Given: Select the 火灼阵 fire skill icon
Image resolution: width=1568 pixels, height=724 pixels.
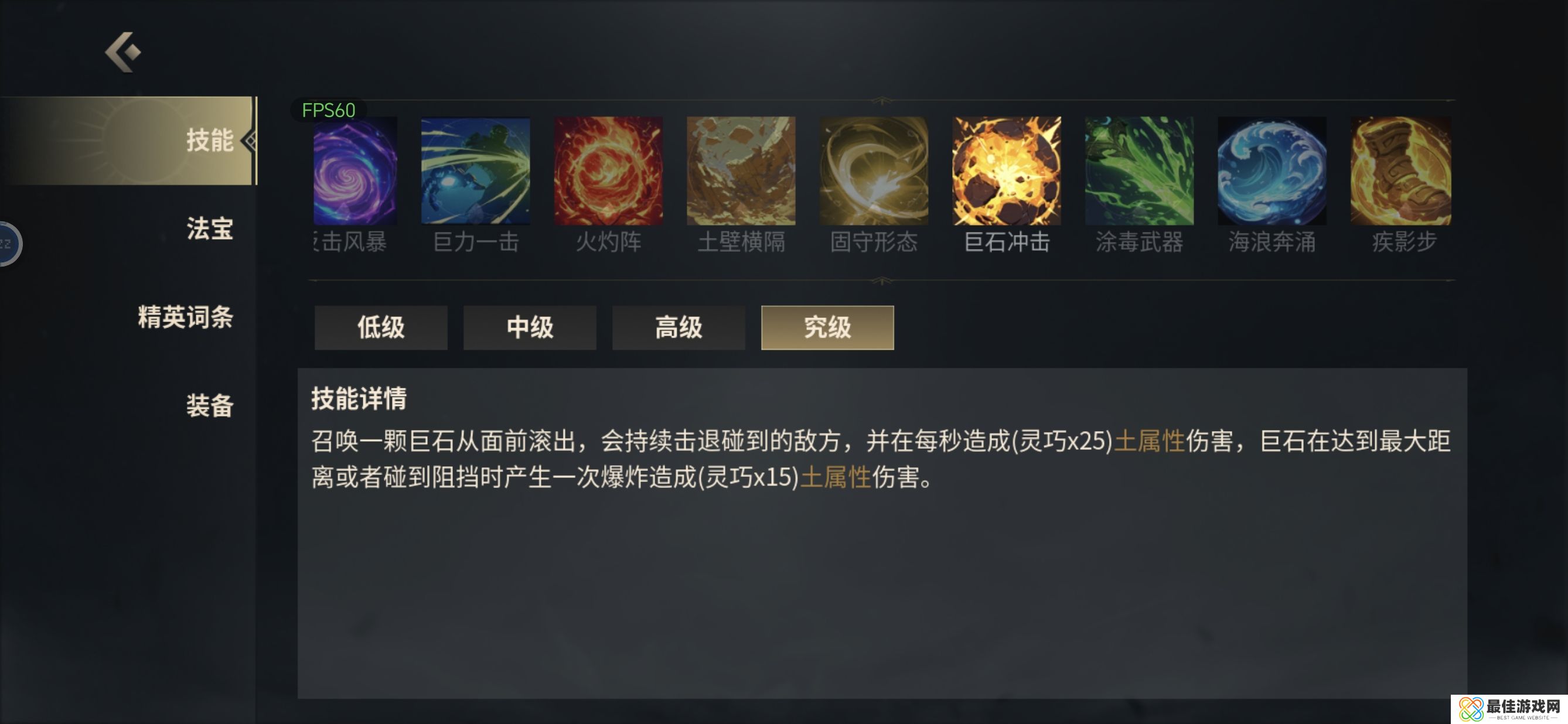Looking at the screenshot, I should tap(608, 171).
